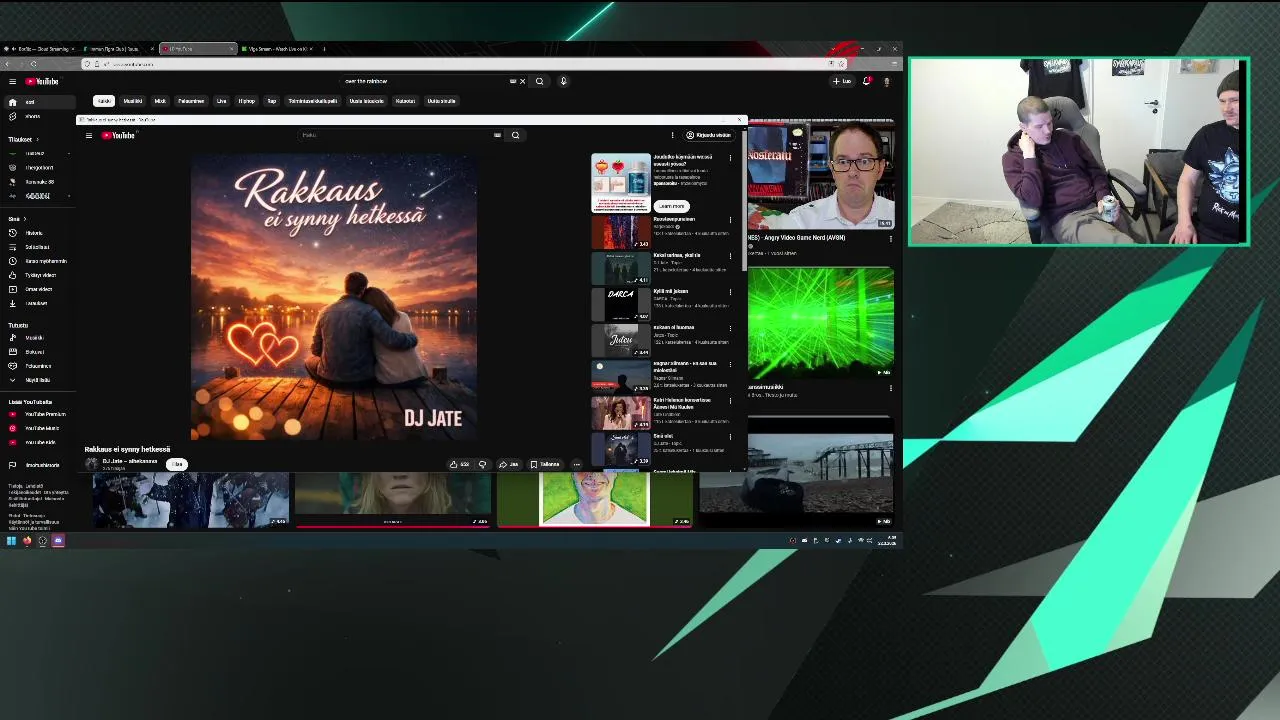Click the popup window's search magnifier button

(x=516, y=135)
